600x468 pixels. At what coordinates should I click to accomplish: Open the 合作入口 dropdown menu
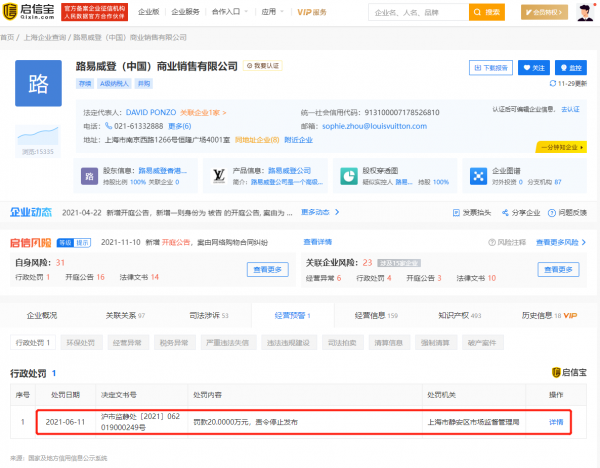(x=230, y=12)
